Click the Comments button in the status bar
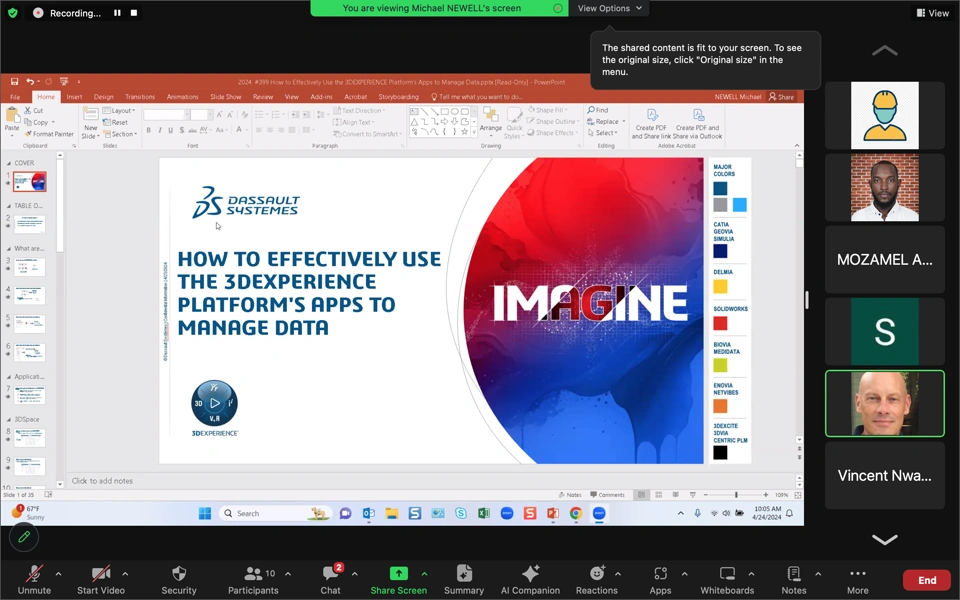This screenshot has height=600, width=960. (607, 495)
